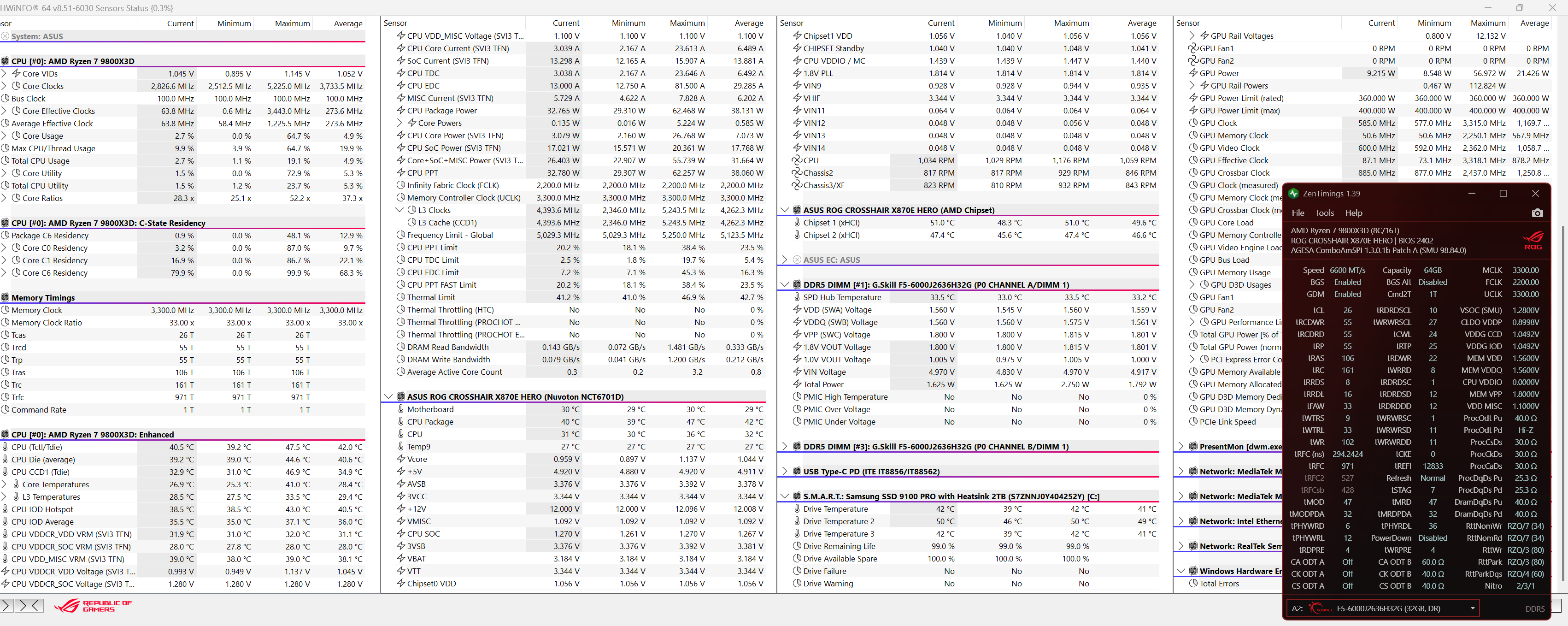Click the clock icon beside Infinity Fabric Clock (FCLK)
Viewport: 1568px width, 626px height.
tap(400, 185)
